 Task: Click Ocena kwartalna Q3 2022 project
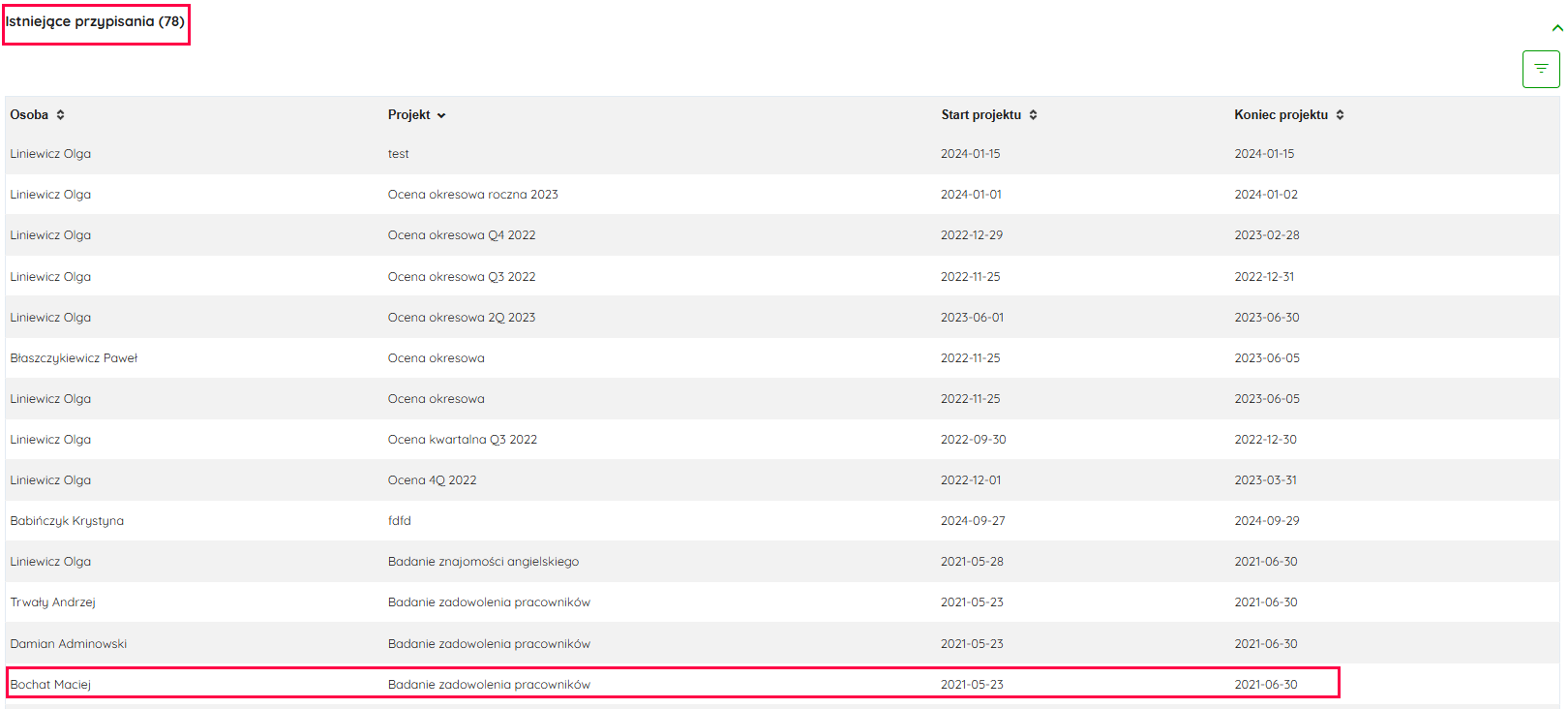point(462,440)
